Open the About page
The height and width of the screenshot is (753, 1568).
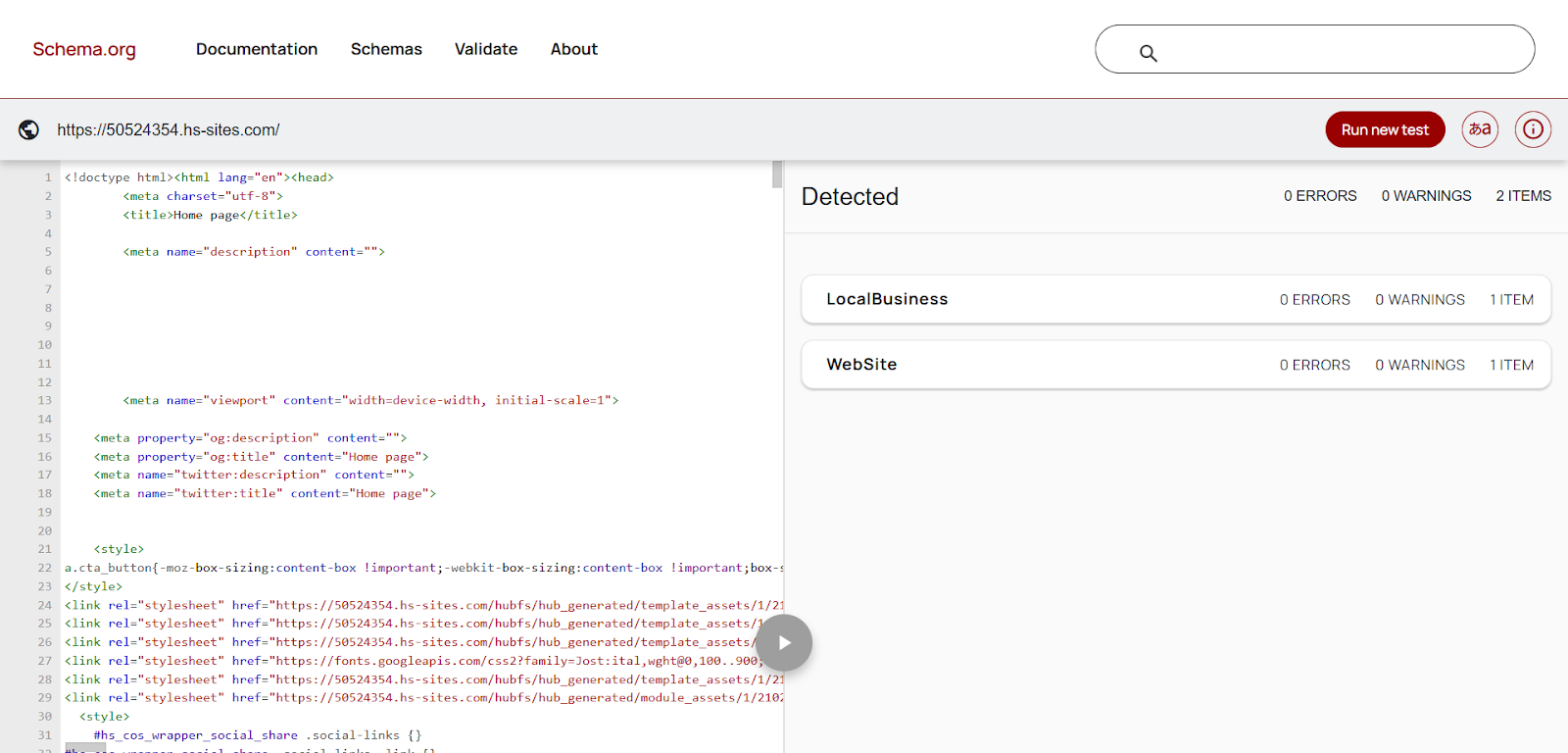573,49
